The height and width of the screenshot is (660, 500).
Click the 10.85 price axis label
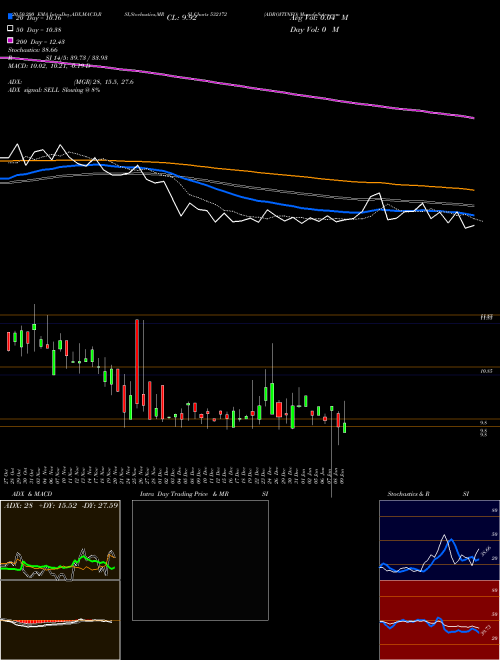pos(487,371)
